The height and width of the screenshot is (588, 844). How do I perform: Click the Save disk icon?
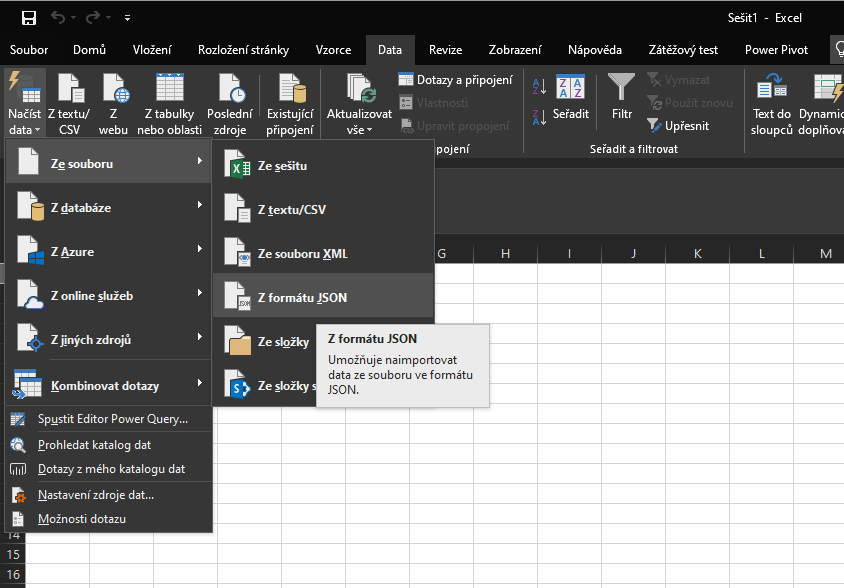click(x=29, y=18)
